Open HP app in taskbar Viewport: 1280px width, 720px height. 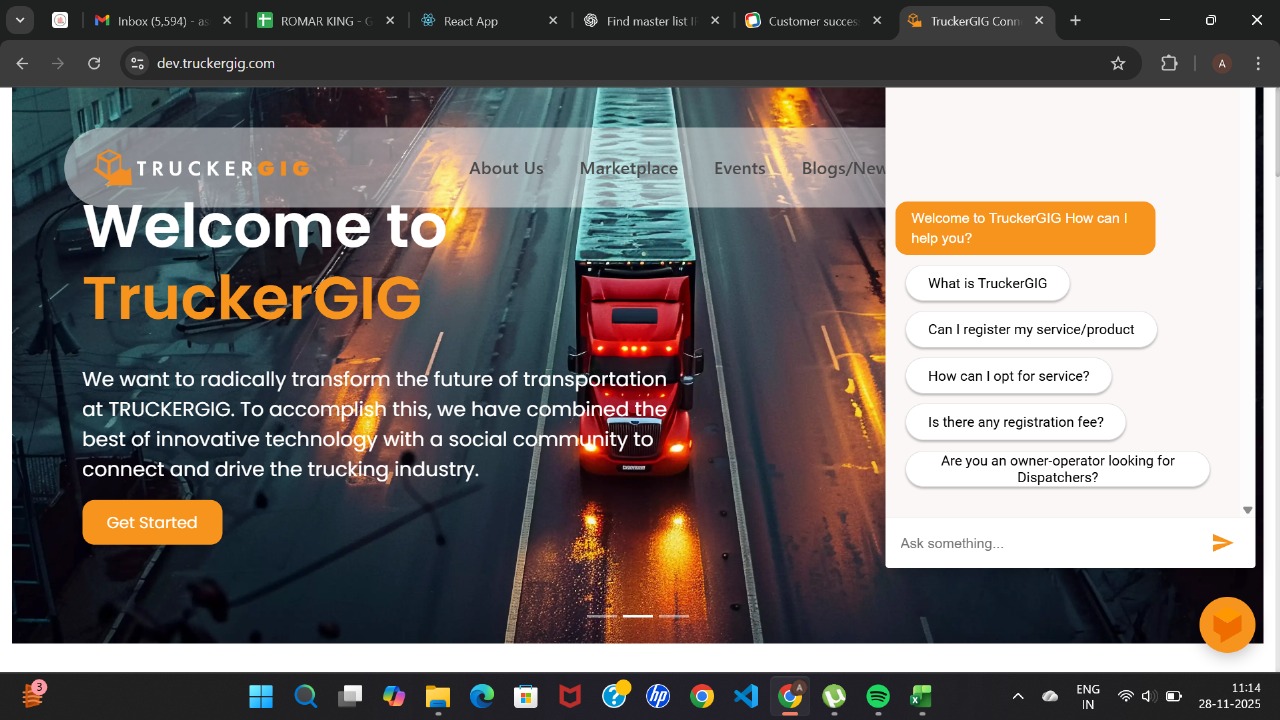pos(658,696)
